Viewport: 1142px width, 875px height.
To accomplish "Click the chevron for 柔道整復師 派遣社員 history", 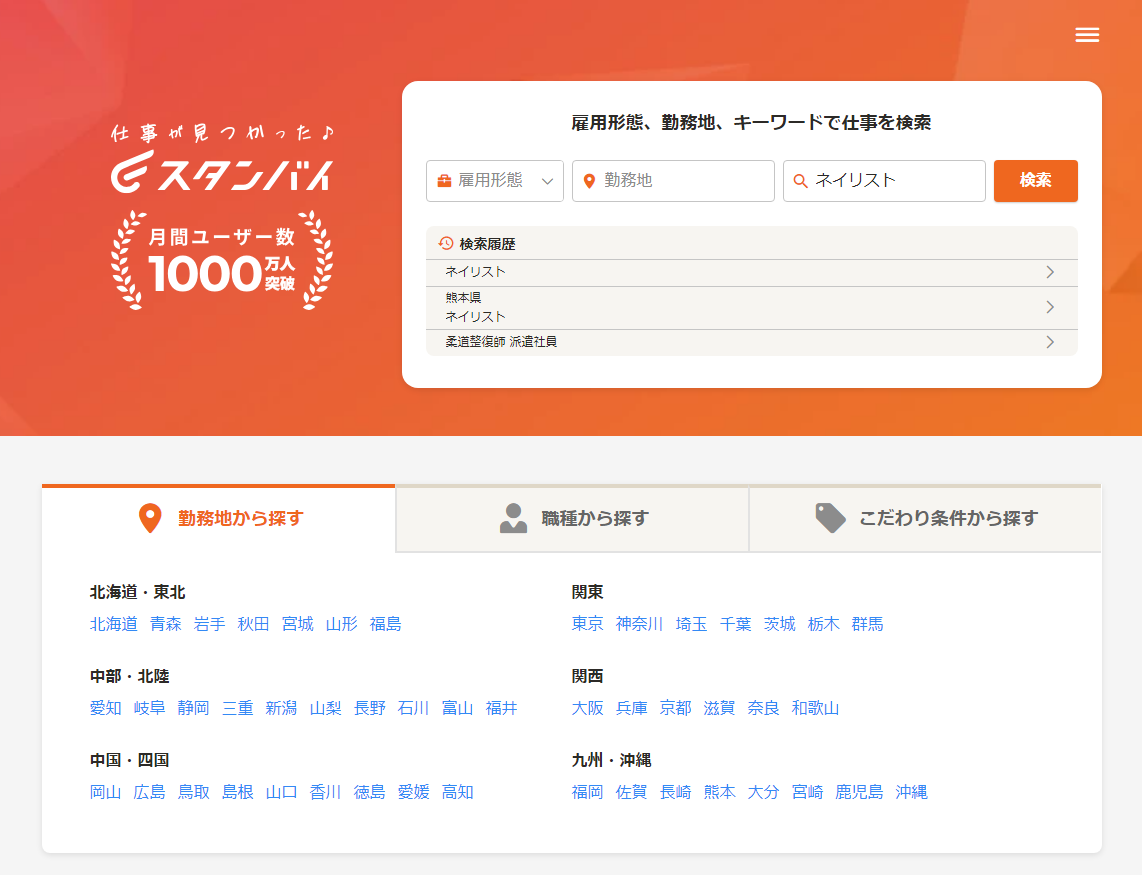I will point(1050,342).
